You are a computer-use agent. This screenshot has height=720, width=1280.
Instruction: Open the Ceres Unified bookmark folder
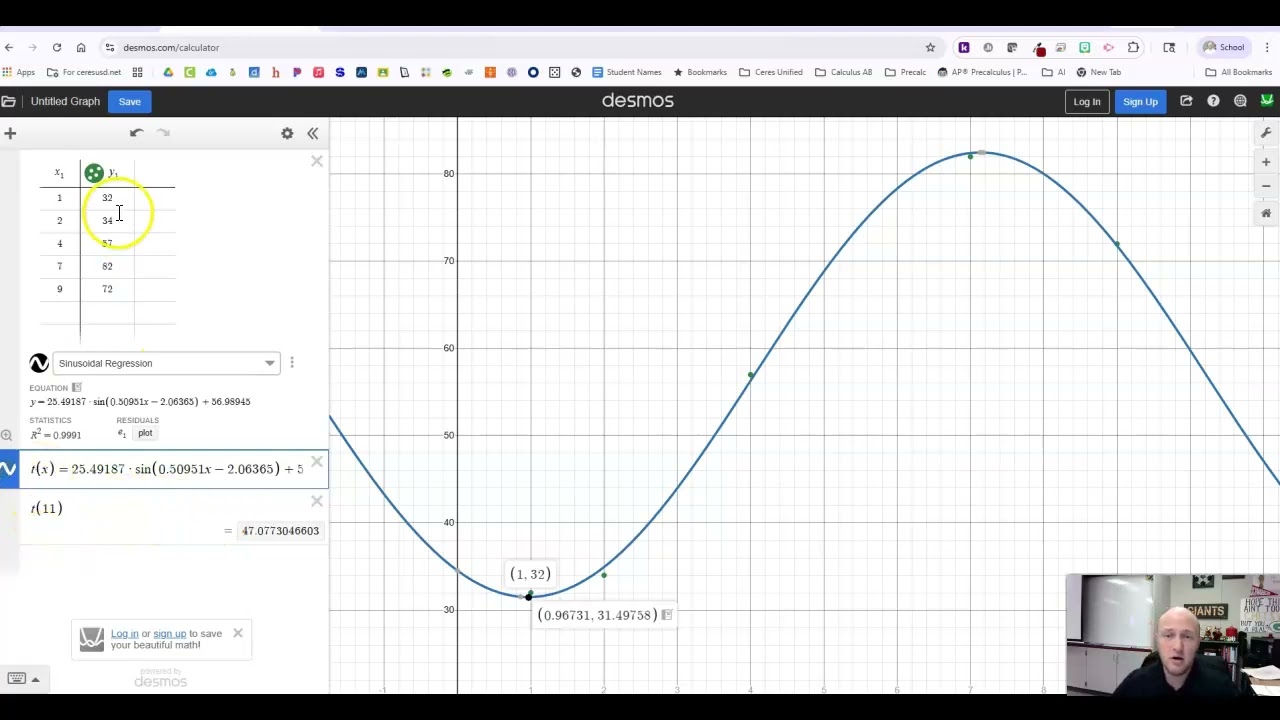coord(771,72)
